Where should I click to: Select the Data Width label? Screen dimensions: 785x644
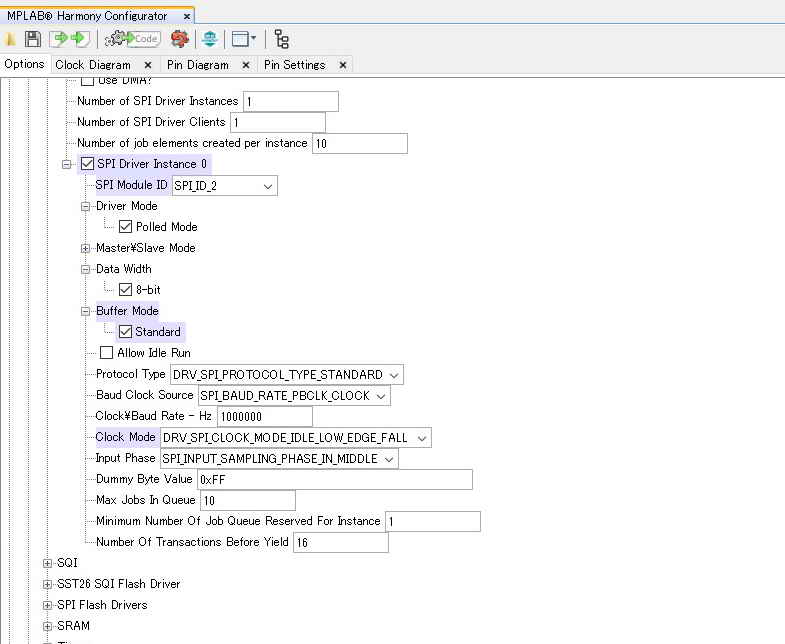[x=124, y=269]
